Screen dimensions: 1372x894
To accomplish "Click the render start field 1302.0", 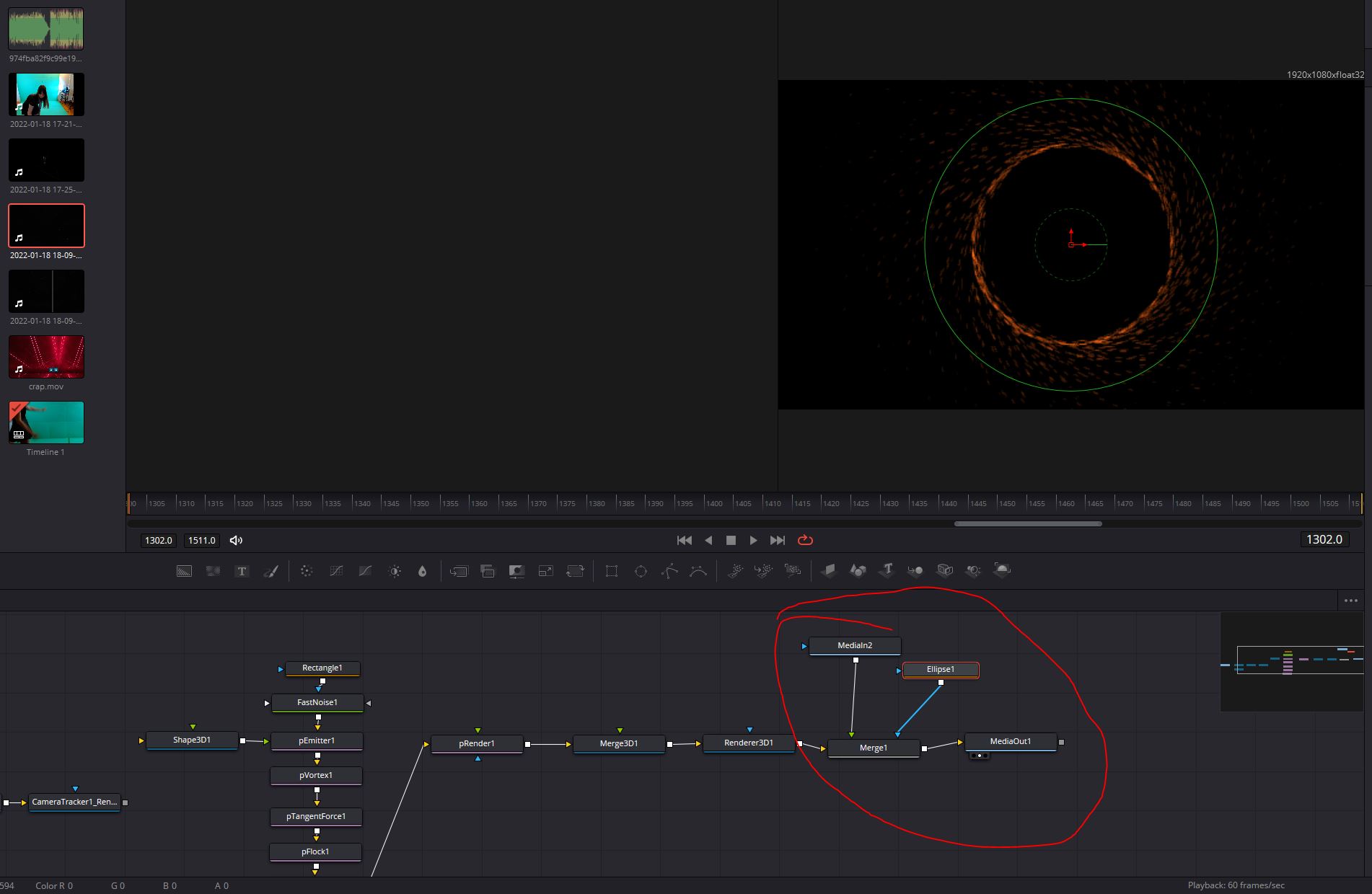I will [159, 540].
